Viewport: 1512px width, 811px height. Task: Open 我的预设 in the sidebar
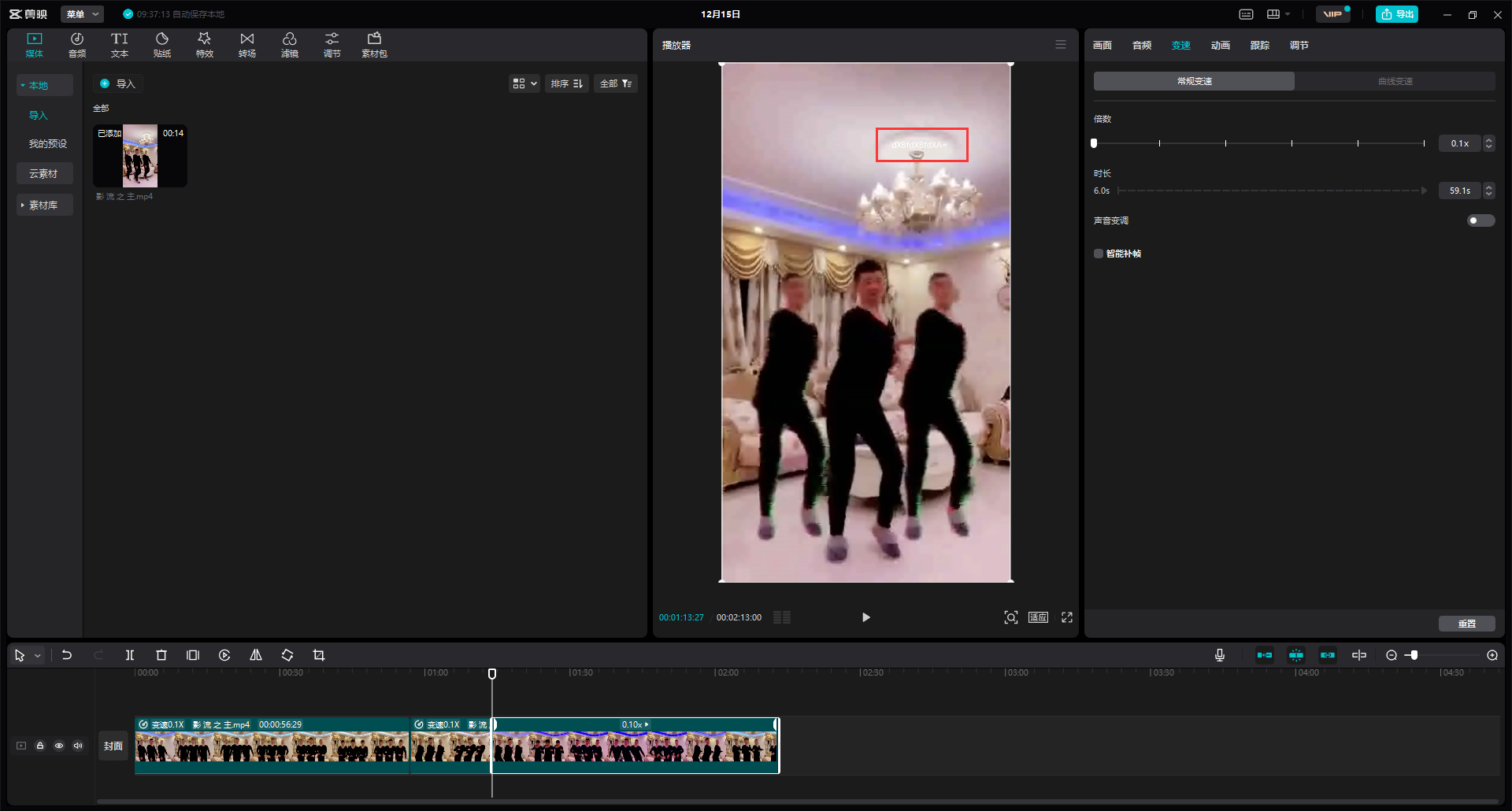[x=48, y=143]
